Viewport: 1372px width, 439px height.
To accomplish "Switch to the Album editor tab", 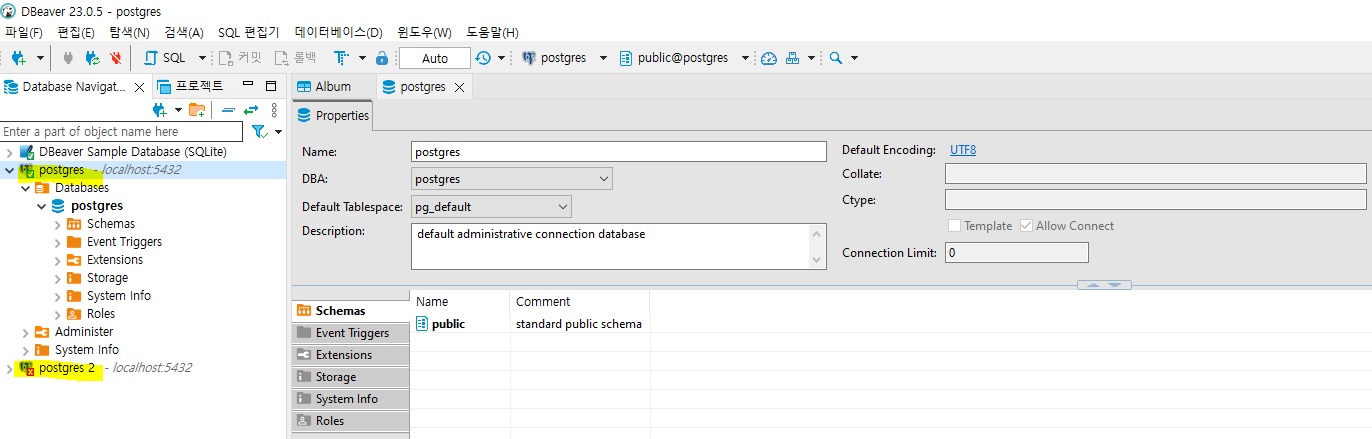I will pyautogui.click(x=333, y=86).
